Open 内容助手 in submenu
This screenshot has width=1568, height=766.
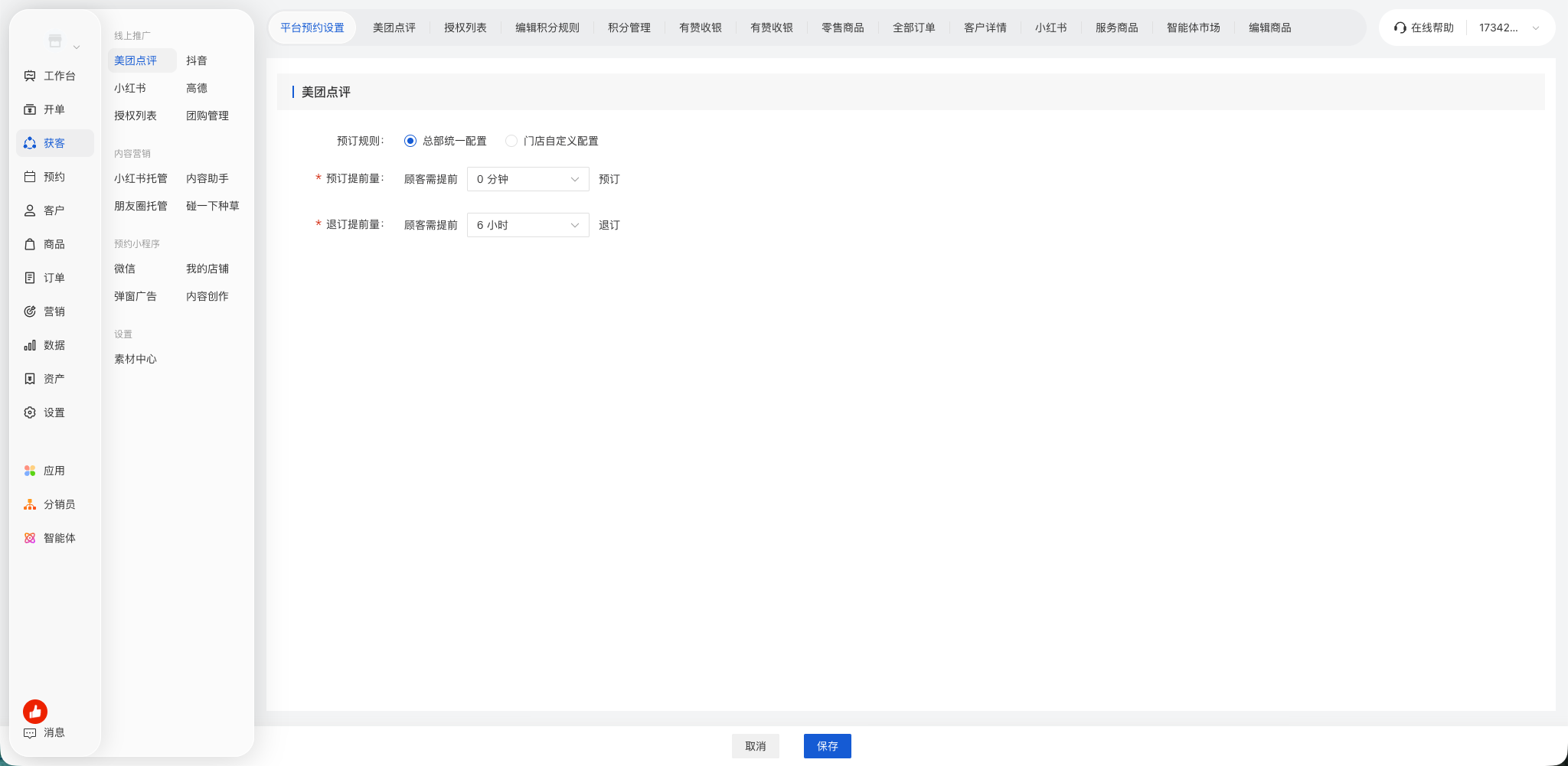[x=207, y=178]
